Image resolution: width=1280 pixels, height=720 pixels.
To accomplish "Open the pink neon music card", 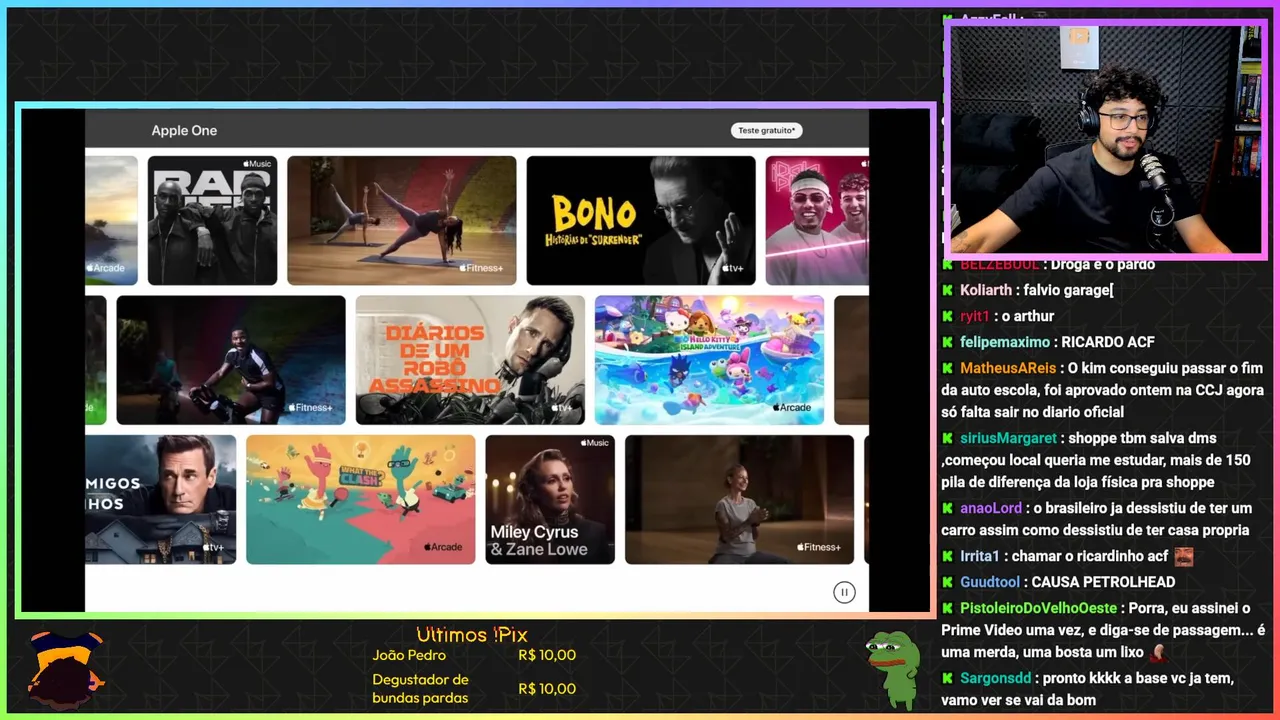I will pyautogui.click(x=817, y=220).
